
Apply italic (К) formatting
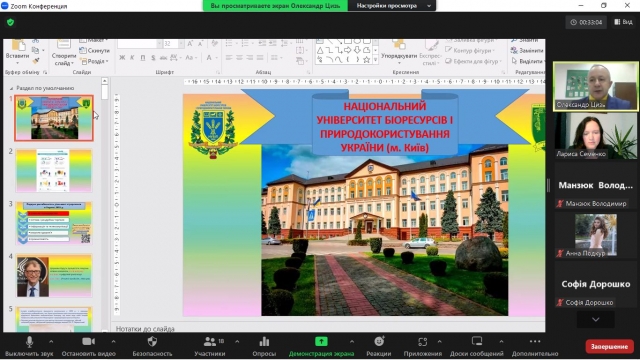point(132,58)
